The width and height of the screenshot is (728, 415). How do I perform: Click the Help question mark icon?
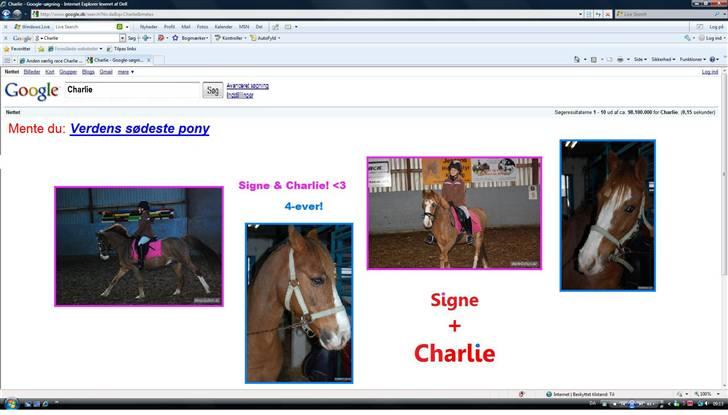click(x=713, y=59)
